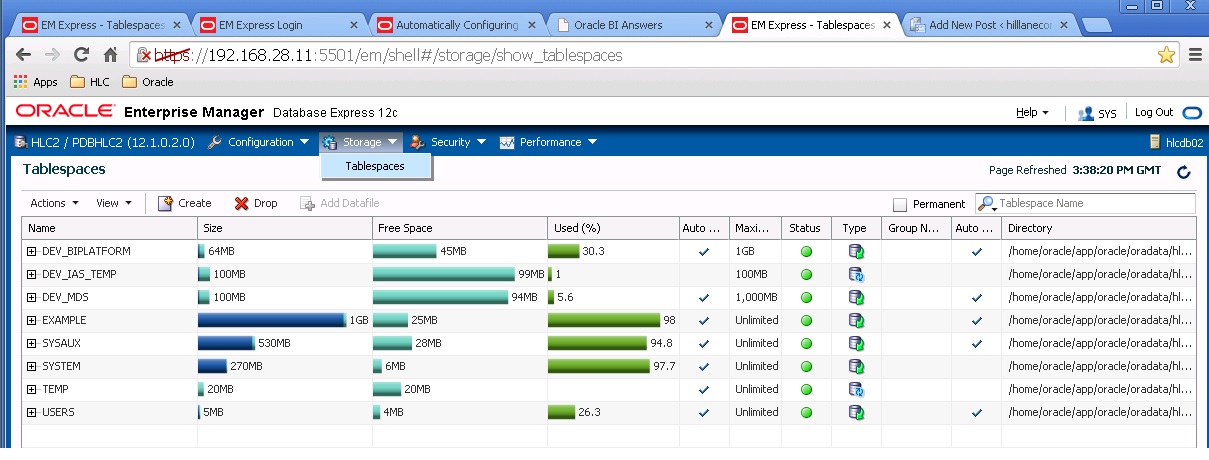Image resolution: width=1209 pixels, height=460 pixels.
Task: Click the EXAMPLE 1GB size bar
Action: (271, 320)
